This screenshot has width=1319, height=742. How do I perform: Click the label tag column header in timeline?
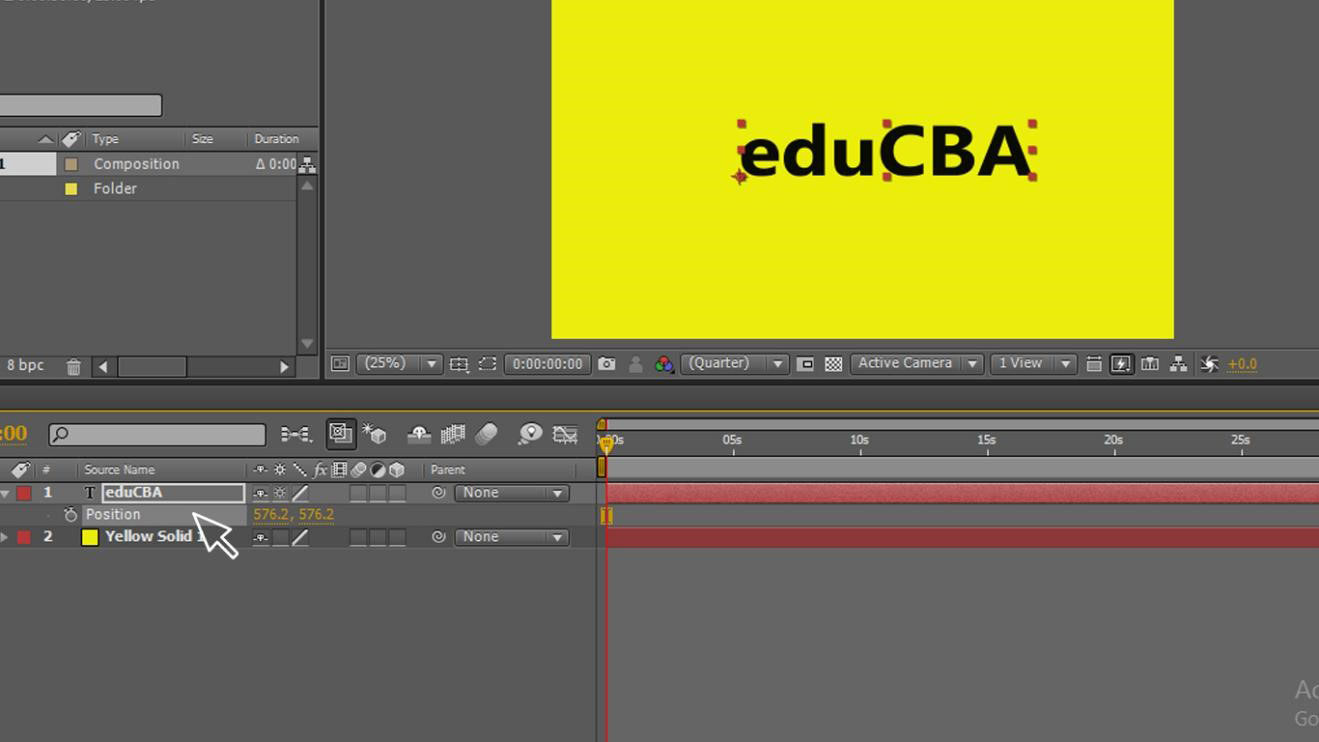tap(20, 470)
